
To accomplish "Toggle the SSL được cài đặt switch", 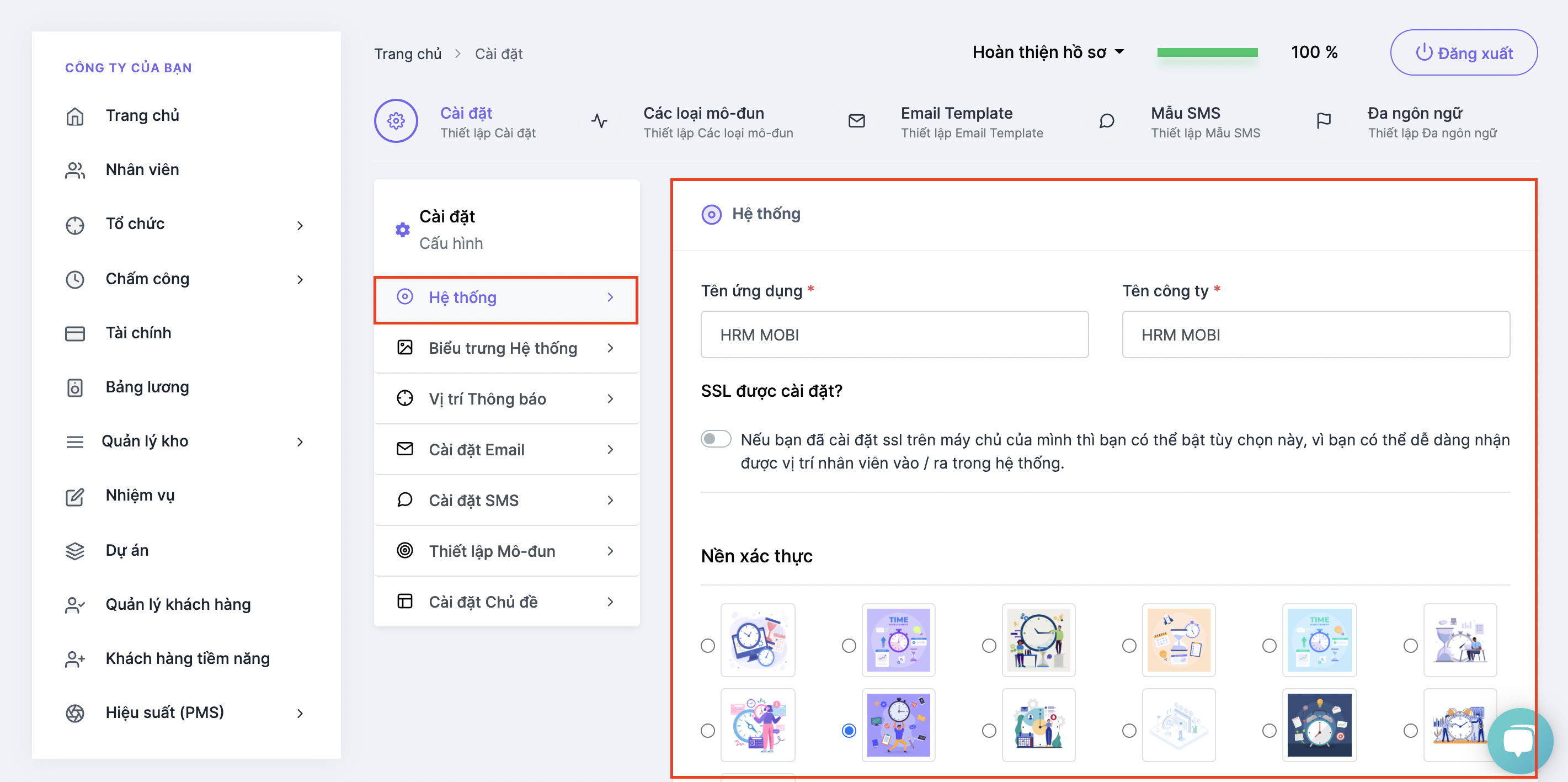I will point(716,439).
